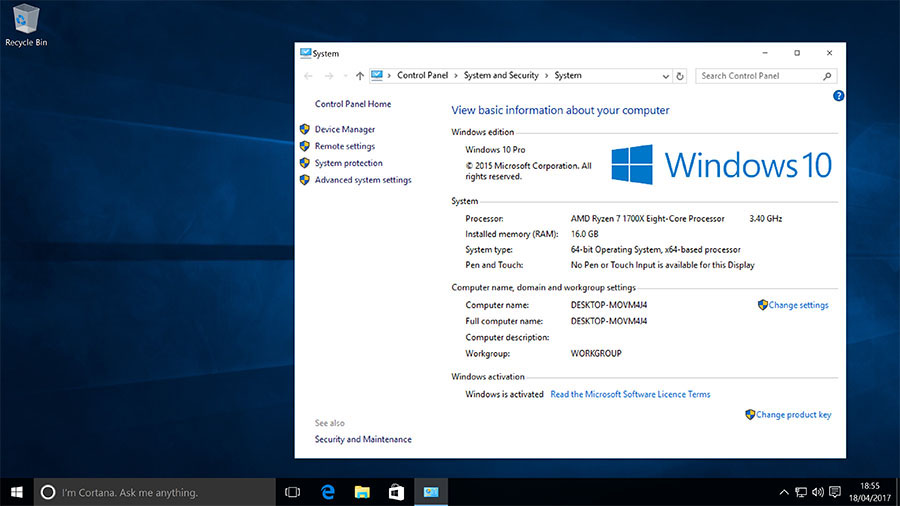Screen dimensions: 900x506
Task: Click the Cortana circle icon
Action: 48,492
